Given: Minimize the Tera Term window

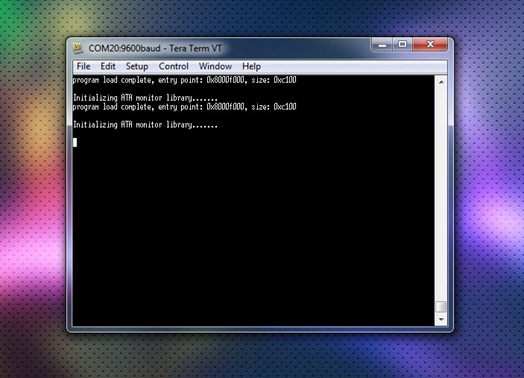Looking at the screenshot, I should click(x=382, y=44).
